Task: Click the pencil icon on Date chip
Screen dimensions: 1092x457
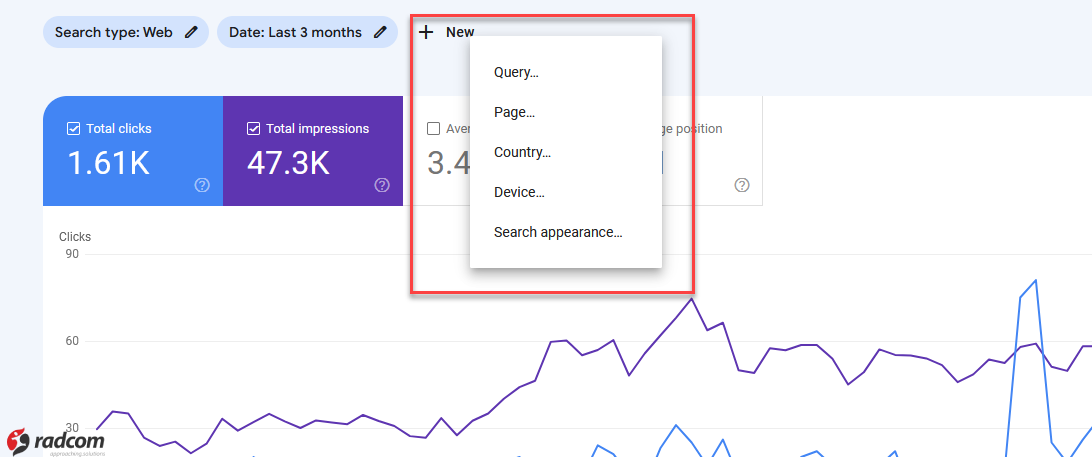Action: 380,32
